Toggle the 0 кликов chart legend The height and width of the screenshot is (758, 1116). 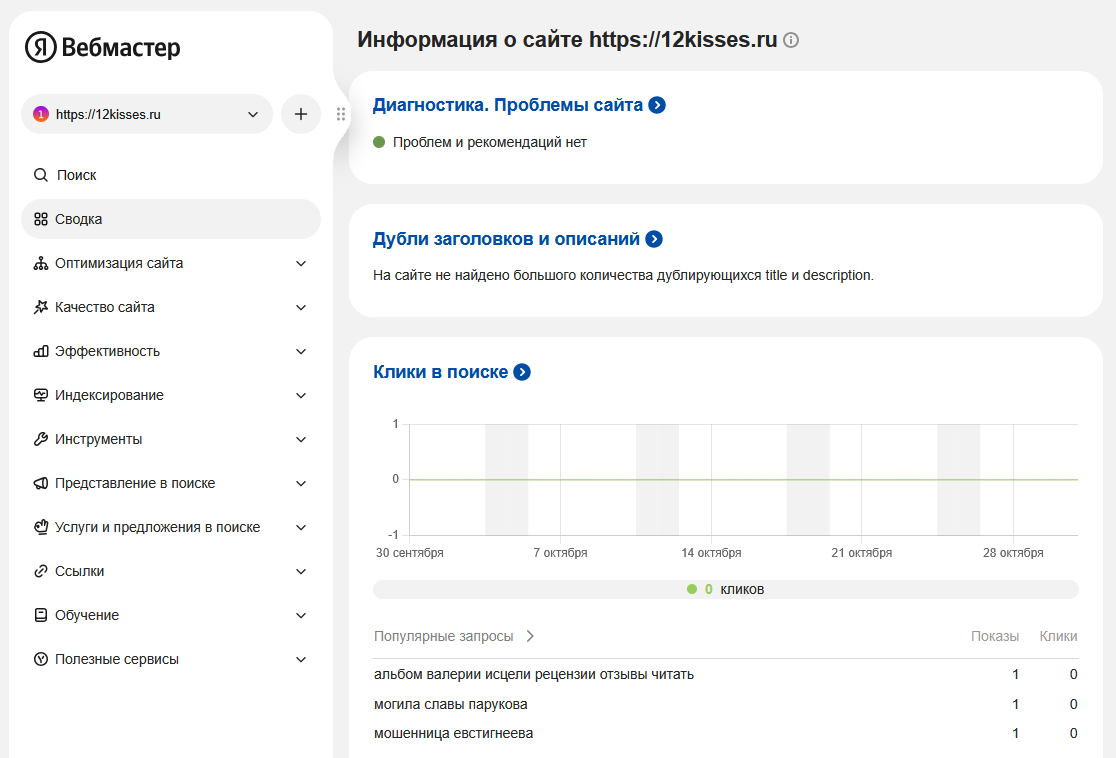725,589
